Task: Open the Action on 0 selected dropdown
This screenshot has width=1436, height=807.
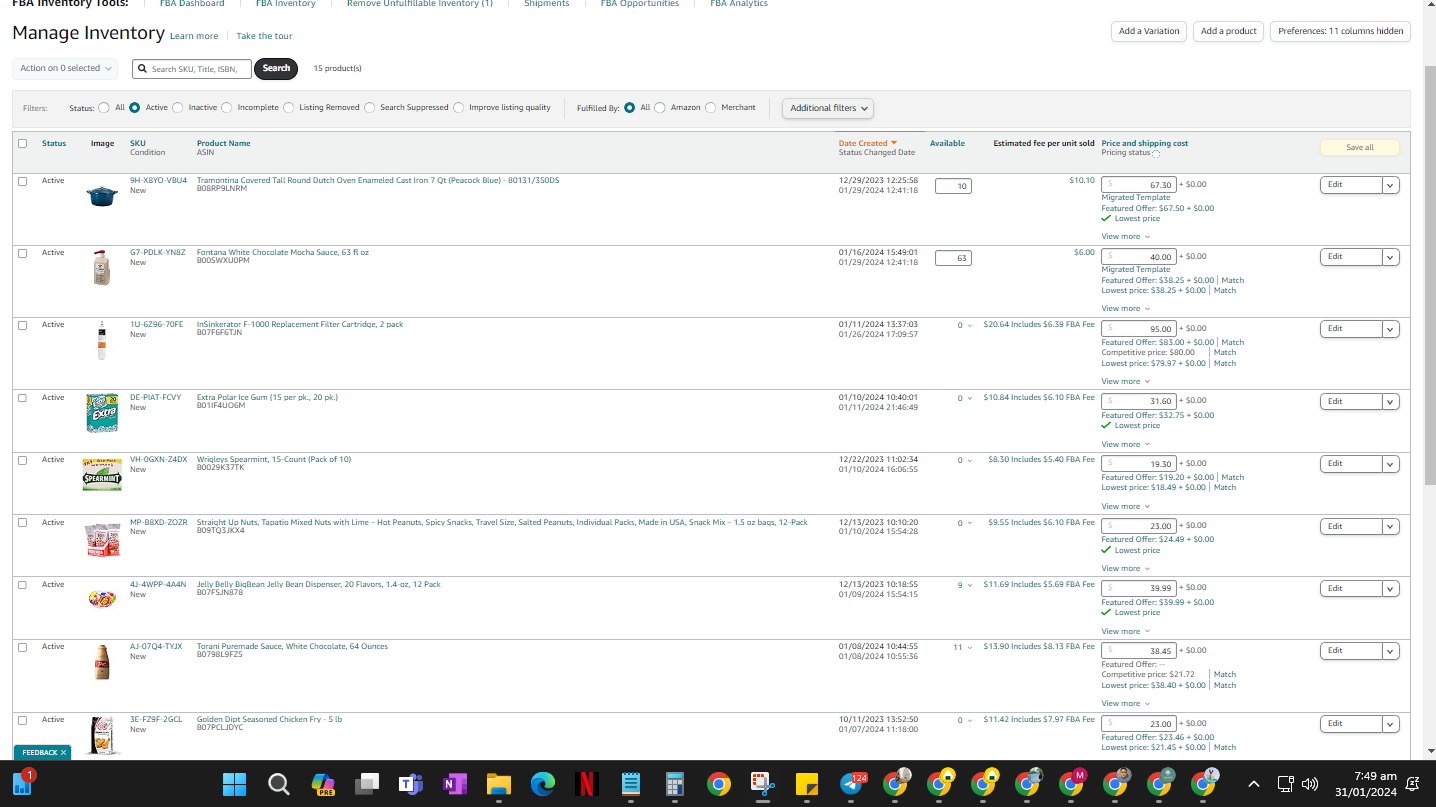Action: click(x=66, y=68)
